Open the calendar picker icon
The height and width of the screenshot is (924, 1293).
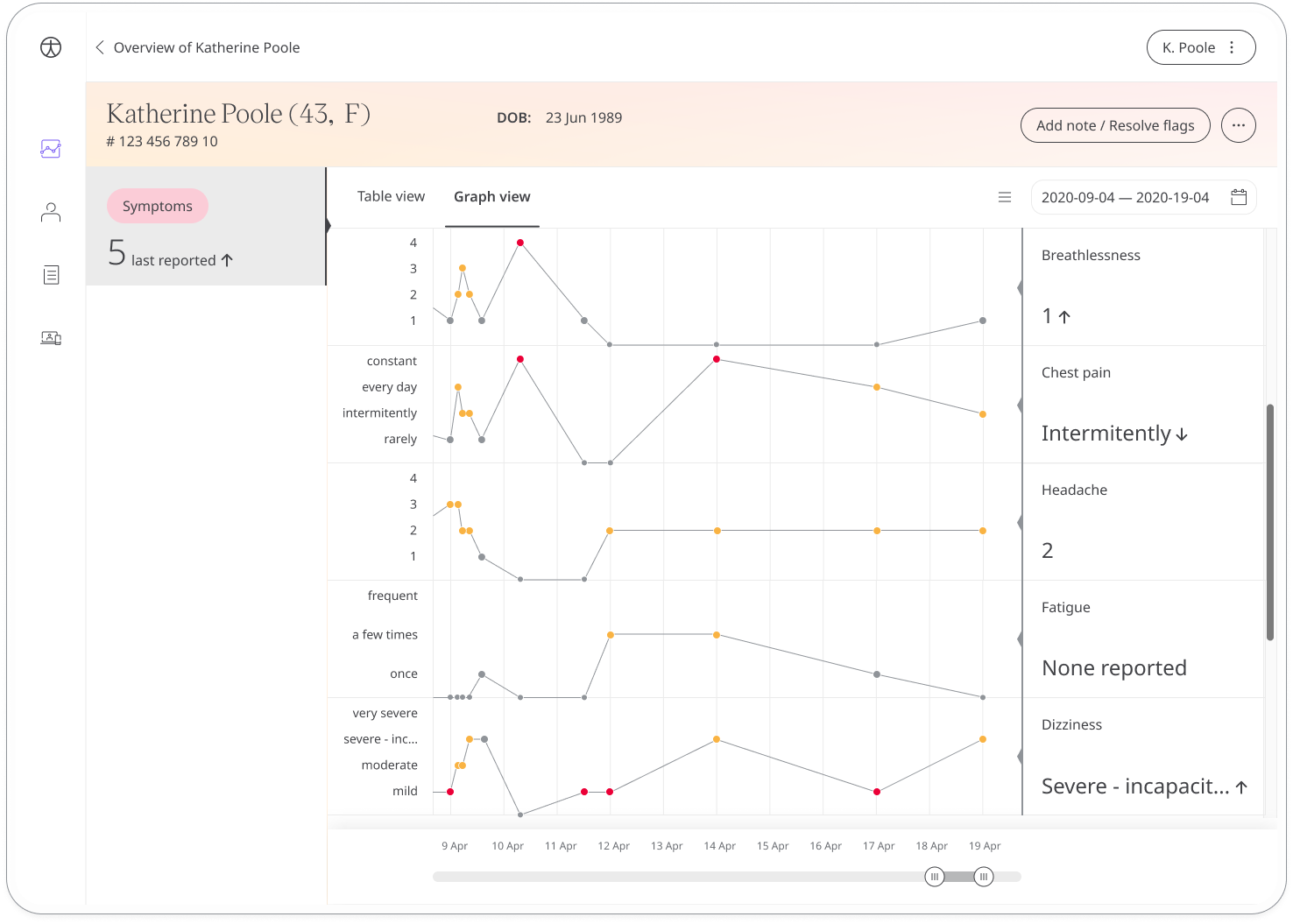[1239, 197]
